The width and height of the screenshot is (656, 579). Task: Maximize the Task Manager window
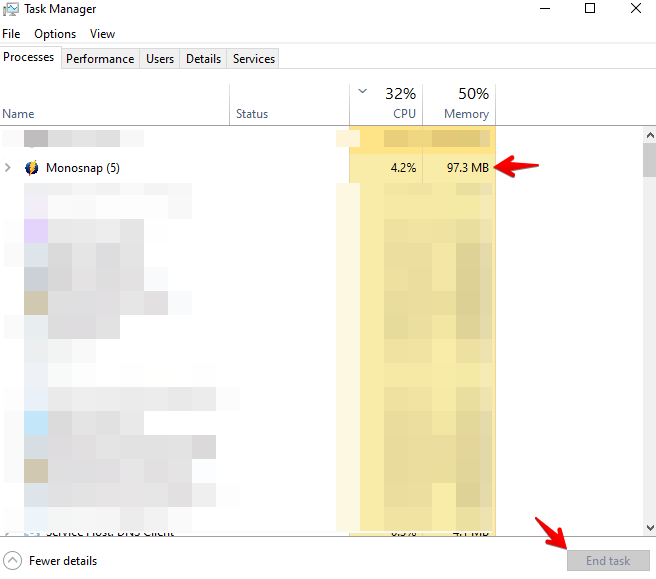click(590, 9)
